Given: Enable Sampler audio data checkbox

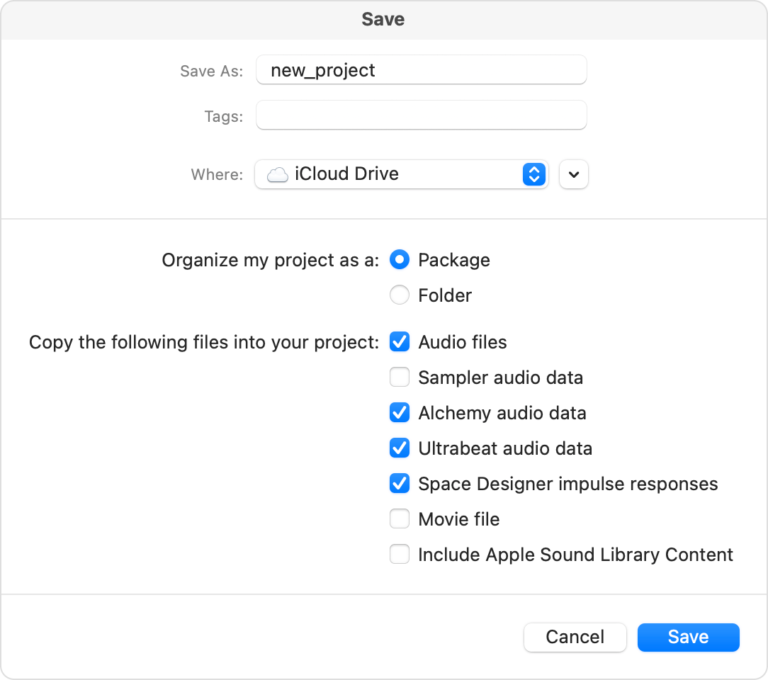Looking at the screenshot, I should click(x=400, y=377).
